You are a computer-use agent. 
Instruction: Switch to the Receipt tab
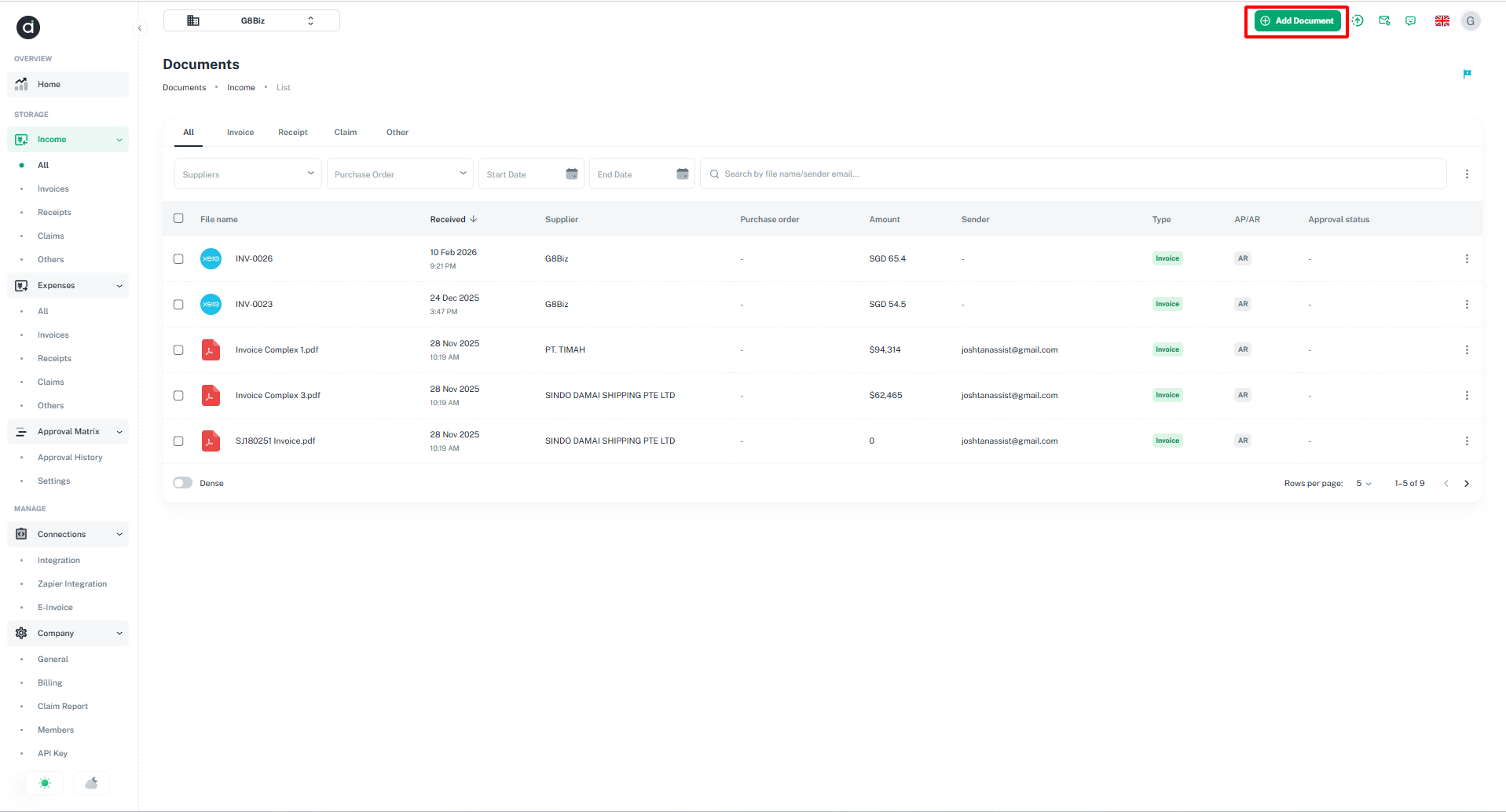(292, 133)
